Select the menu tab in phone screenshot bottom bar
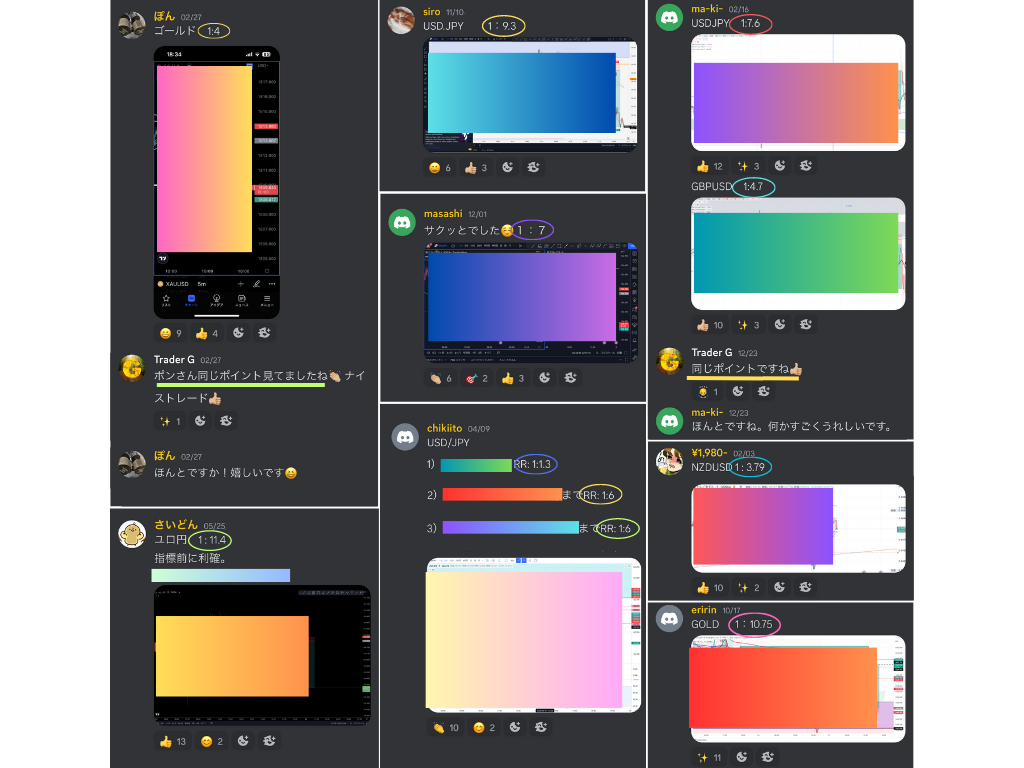Screen dimensions: 1024x768 click(267, 299)
